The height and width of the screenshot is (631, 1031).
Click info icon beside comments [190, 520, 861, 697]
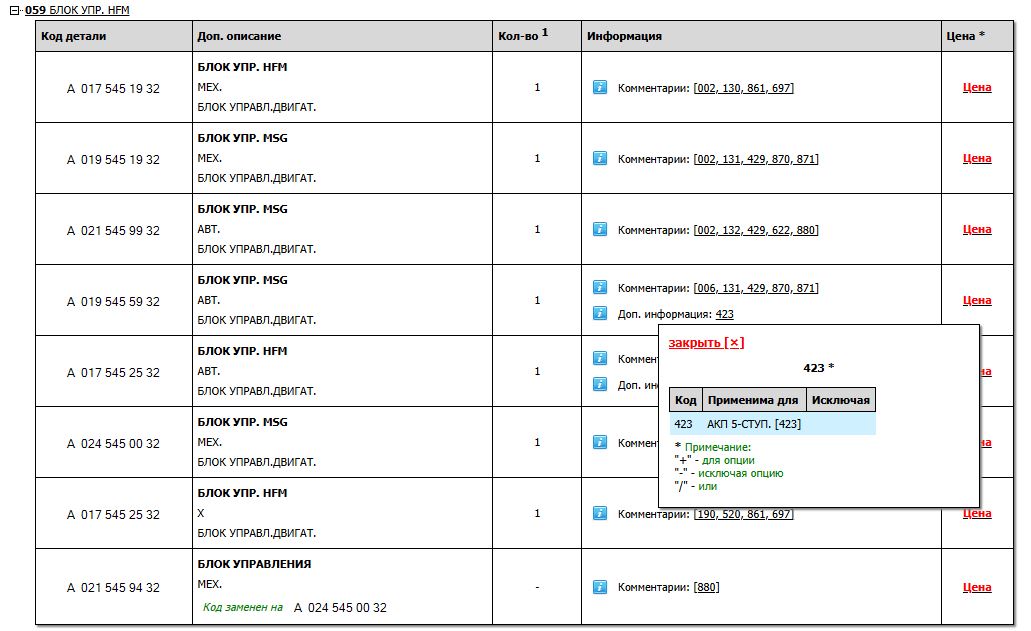[x=600, y=513]
